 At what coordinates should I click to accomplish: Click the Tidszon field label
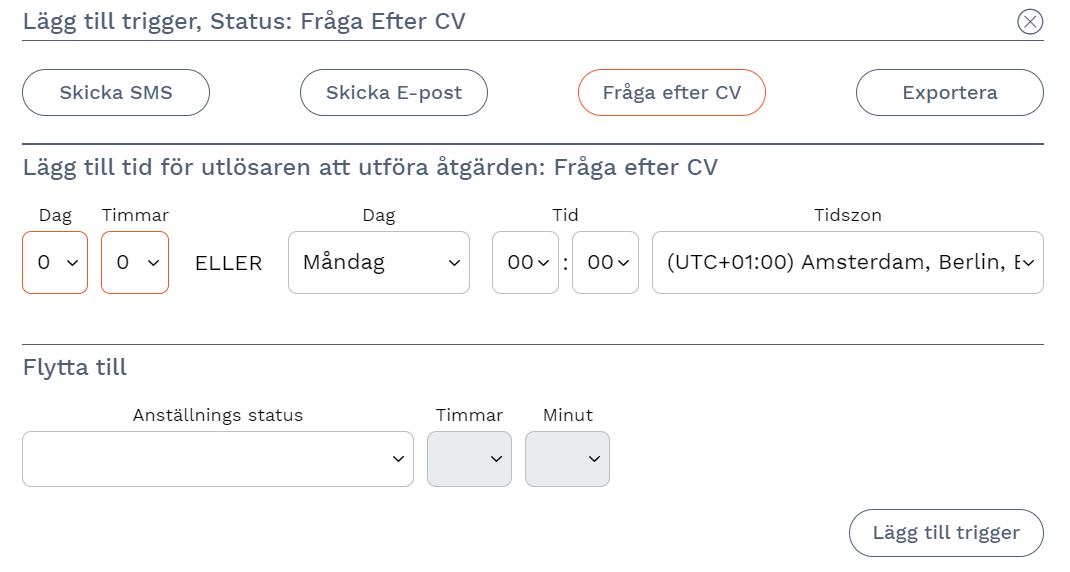pos(848,215)
